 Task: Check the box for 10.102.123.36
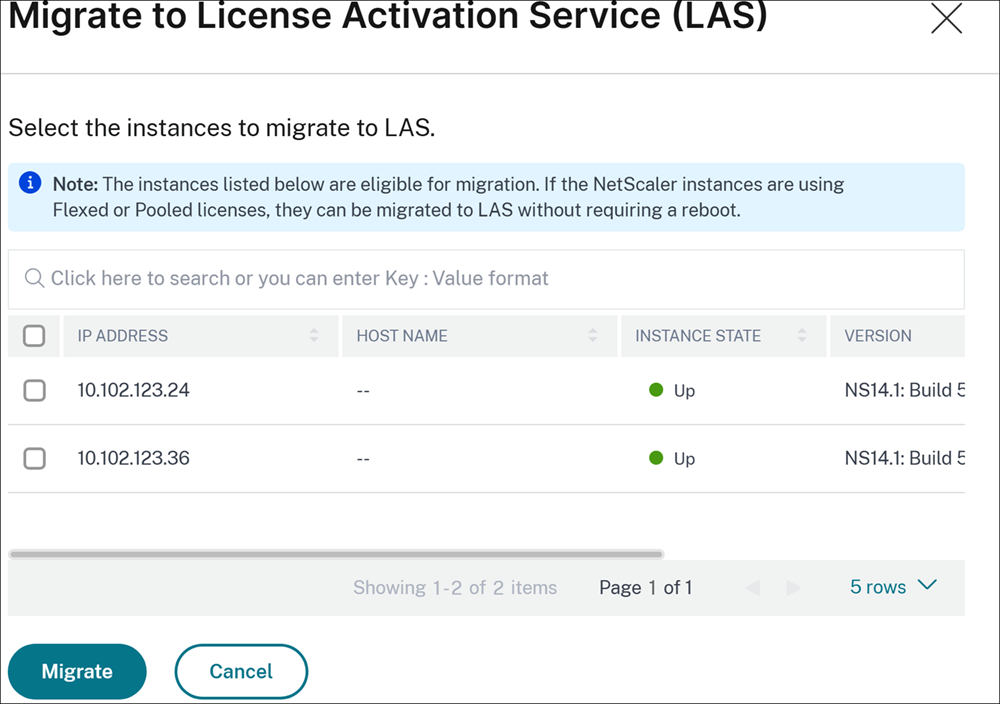click(34, 458)
